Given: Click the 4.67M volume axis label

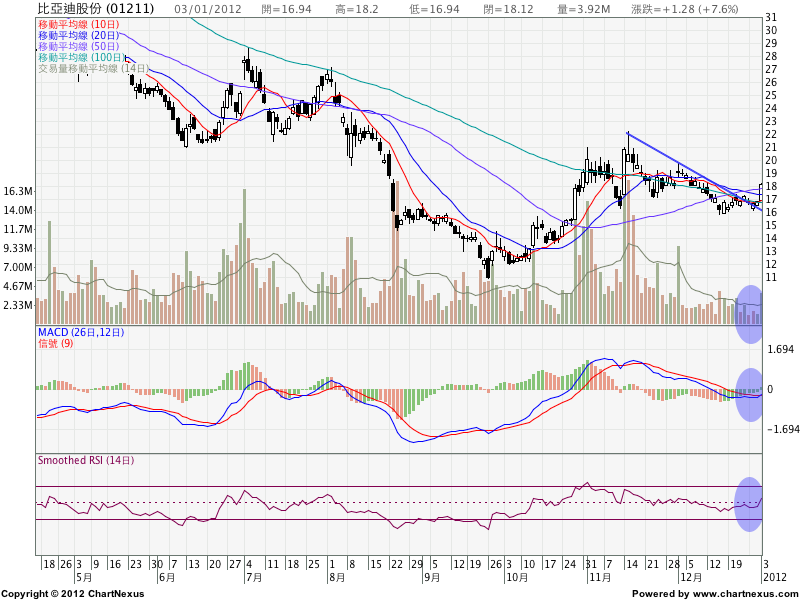Looking at the screenshot, I should point(18,286).
